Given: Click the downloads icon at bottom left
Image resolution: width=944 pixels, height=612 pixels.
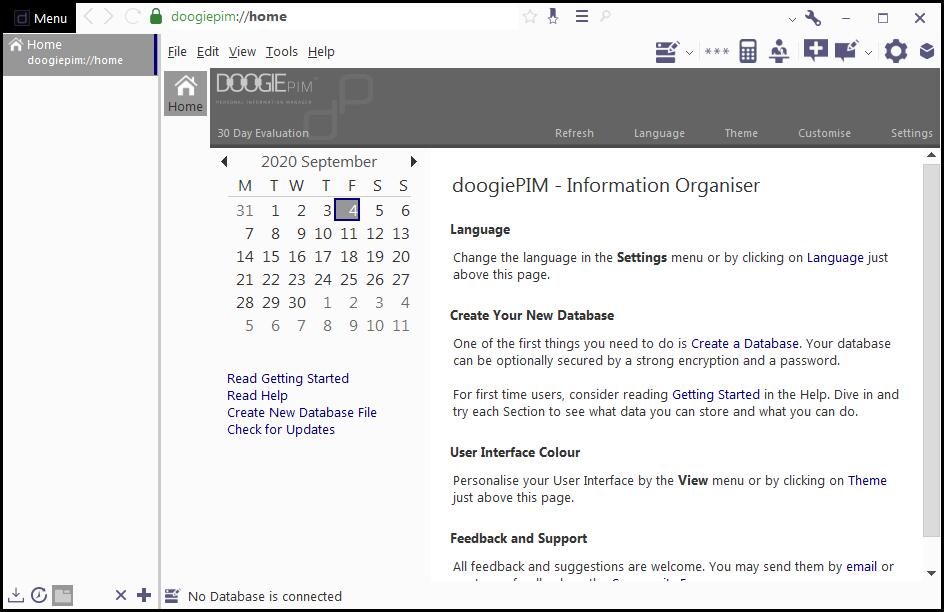Looking at the screenshot, I should tap(16, 595).
